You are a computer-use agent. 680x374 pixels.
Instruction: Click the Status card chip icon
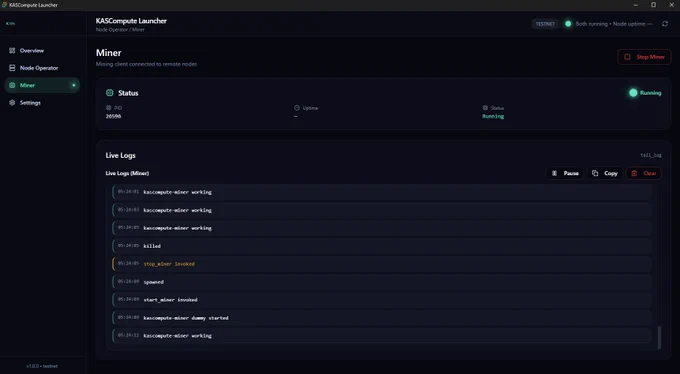pos(110,93)
